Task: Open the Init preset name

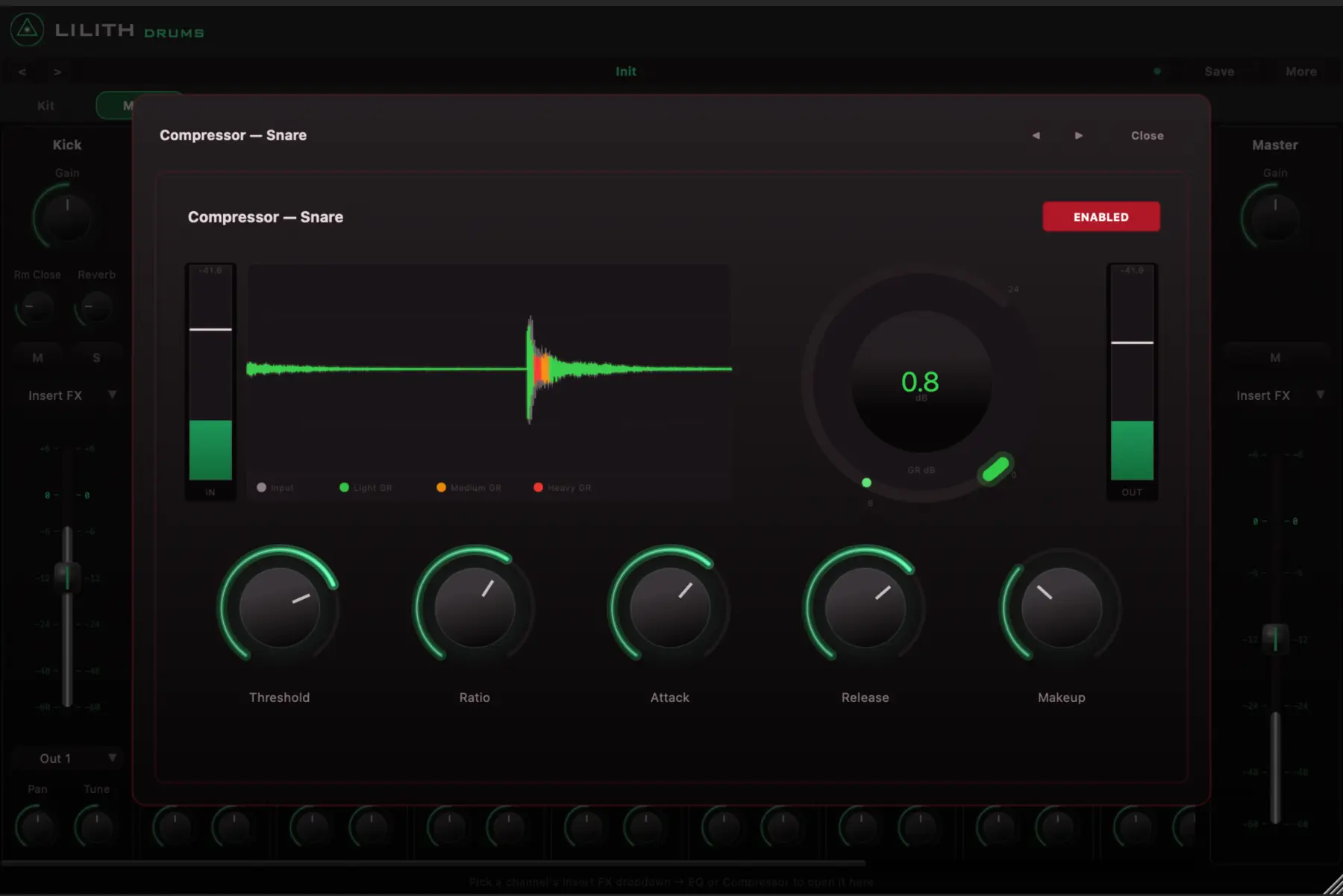Action: [x=625, y=72]
